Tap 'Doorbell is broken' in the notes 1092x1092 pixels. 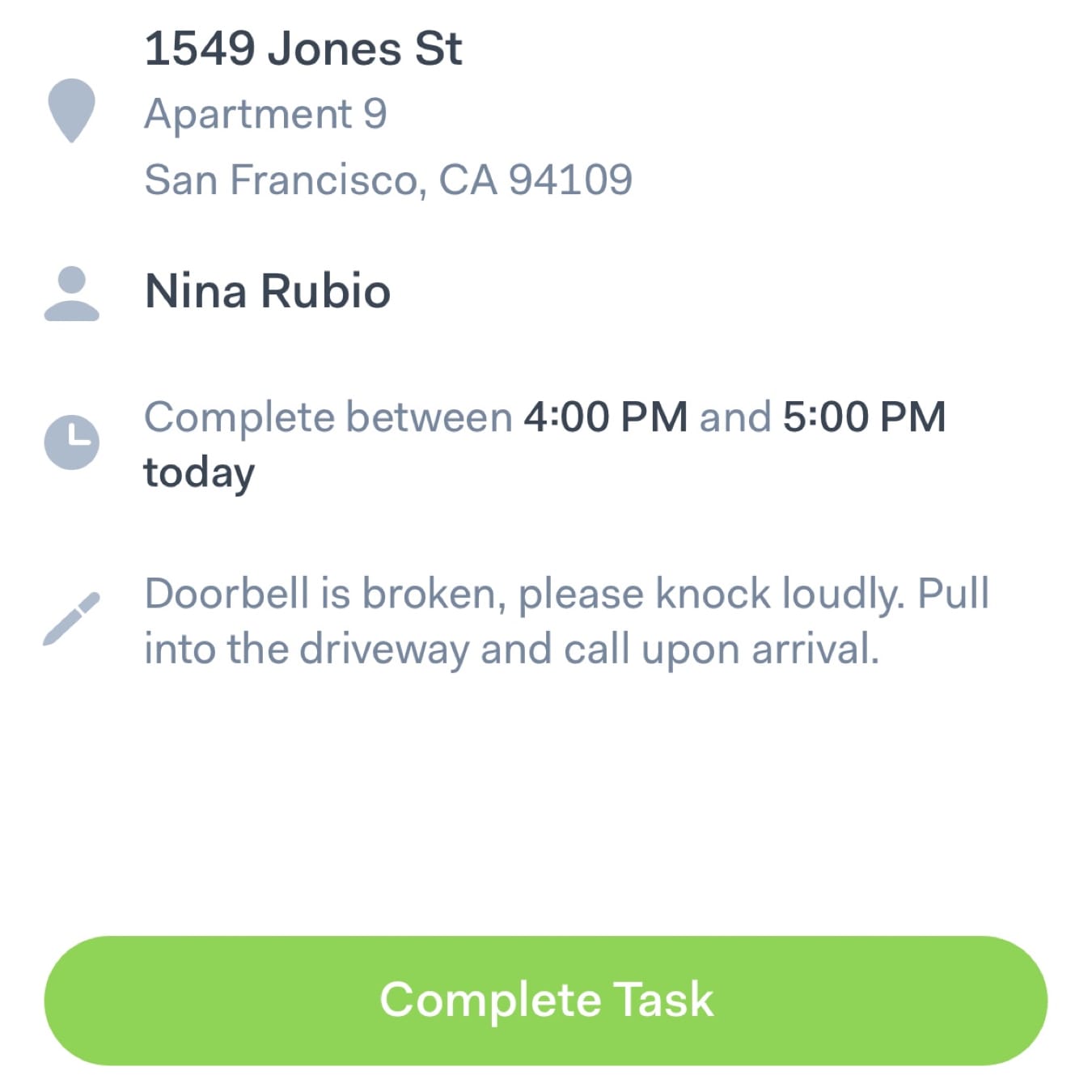point(325,594)
